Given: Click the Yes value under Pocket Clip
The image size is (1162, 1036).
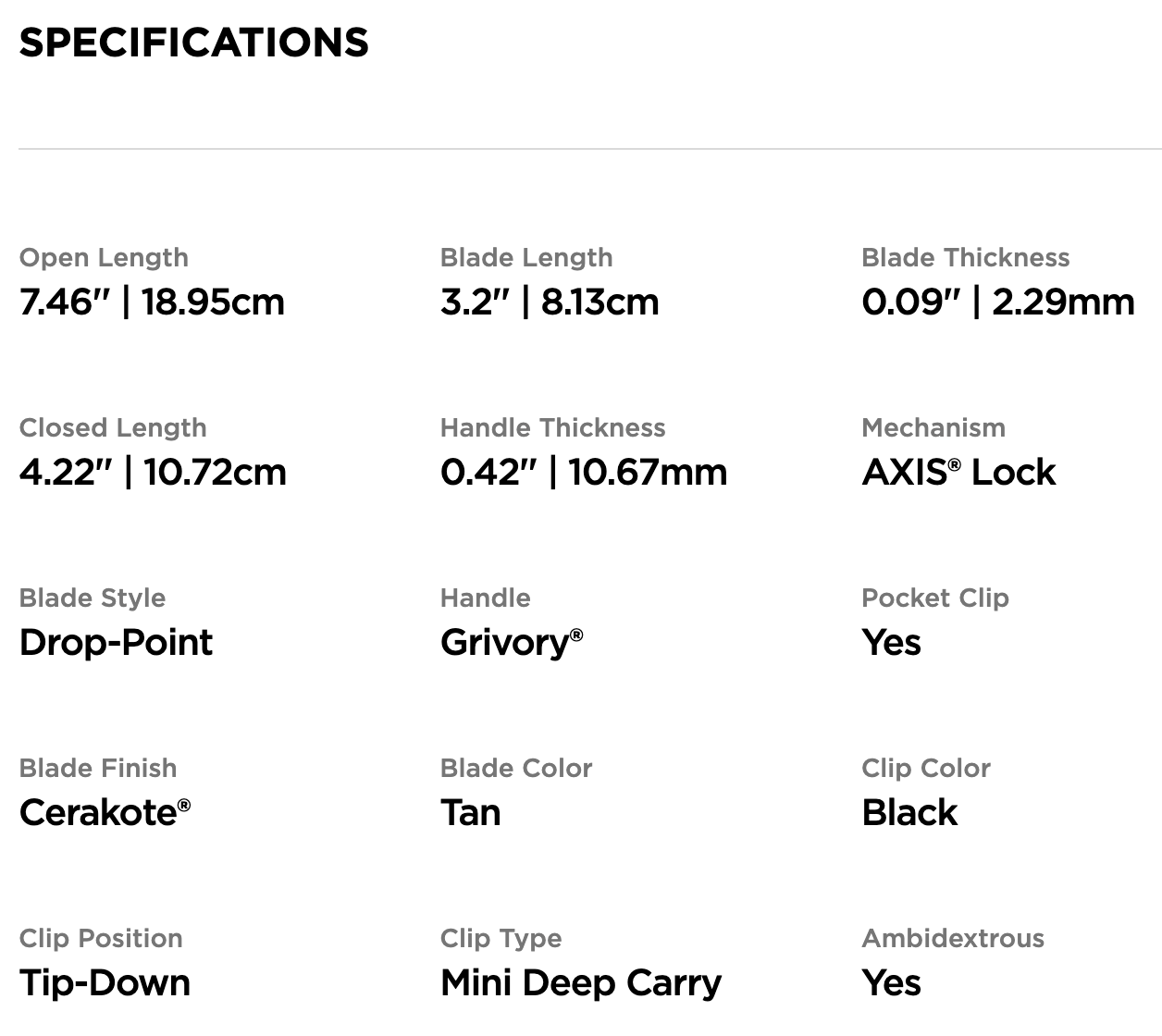Looking at the screenshot, I should coord(891,643).
